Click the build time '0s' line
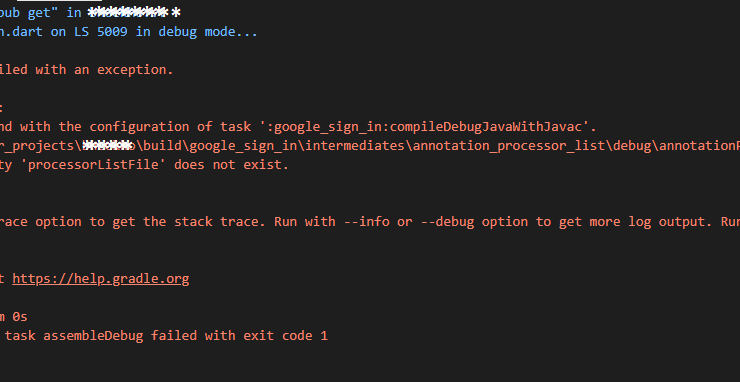Image resolution: width=740 pixels, height=382 pixels. (14, 317)
